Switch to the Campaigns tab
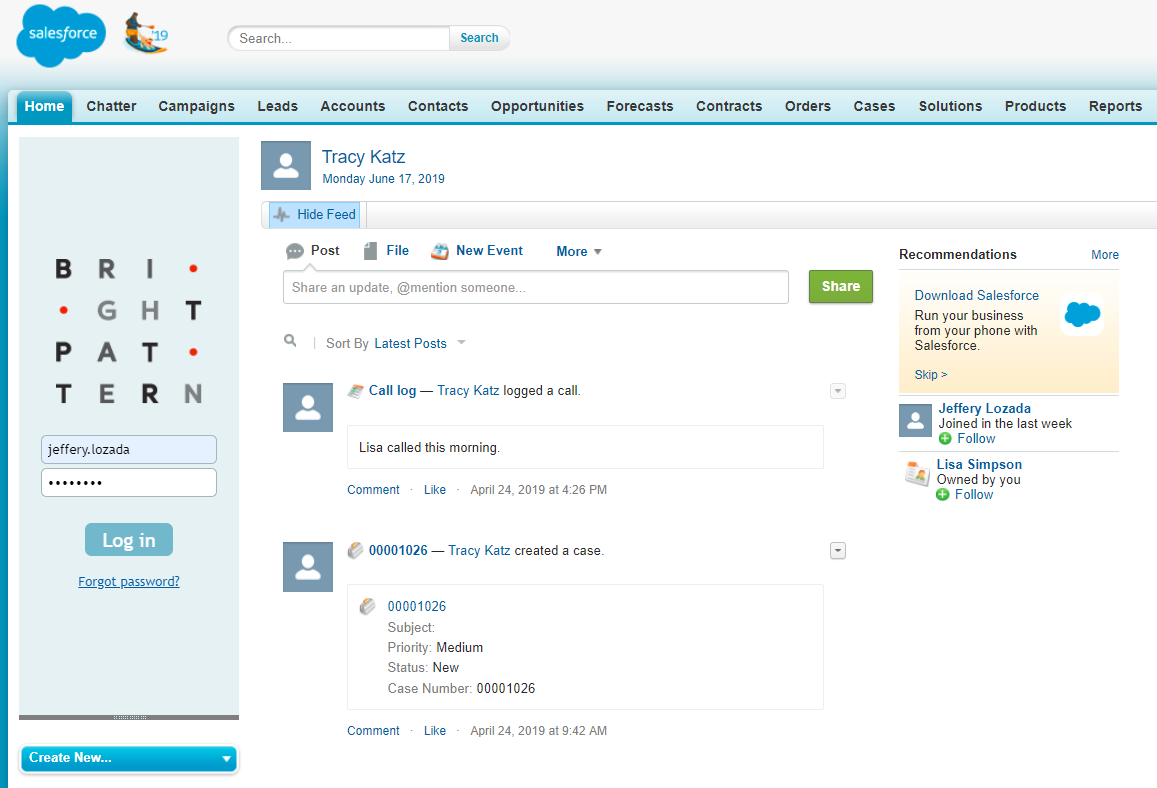Screen dimensions: 1157x788 click(x=196, y=106)
